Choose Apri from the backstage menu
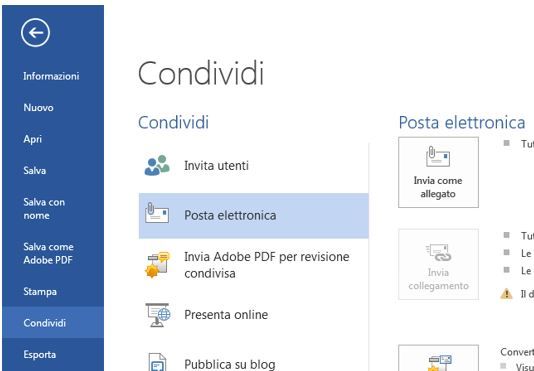 (x=33, y=139)
